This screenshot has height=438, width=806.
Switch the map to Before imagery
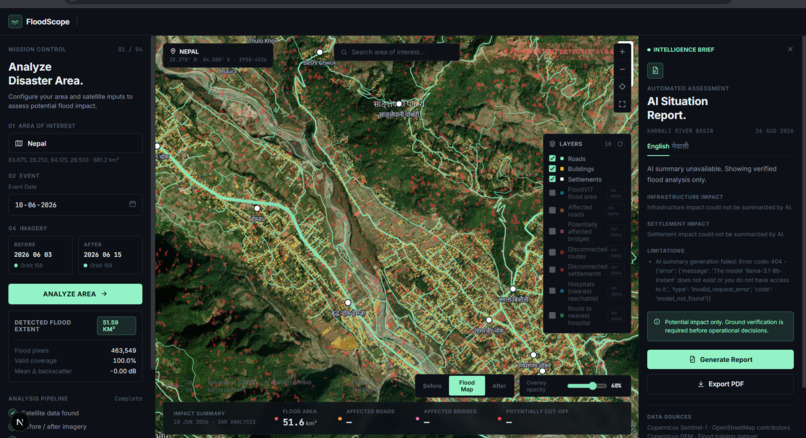pyautogui.click(x=432, y=386)
